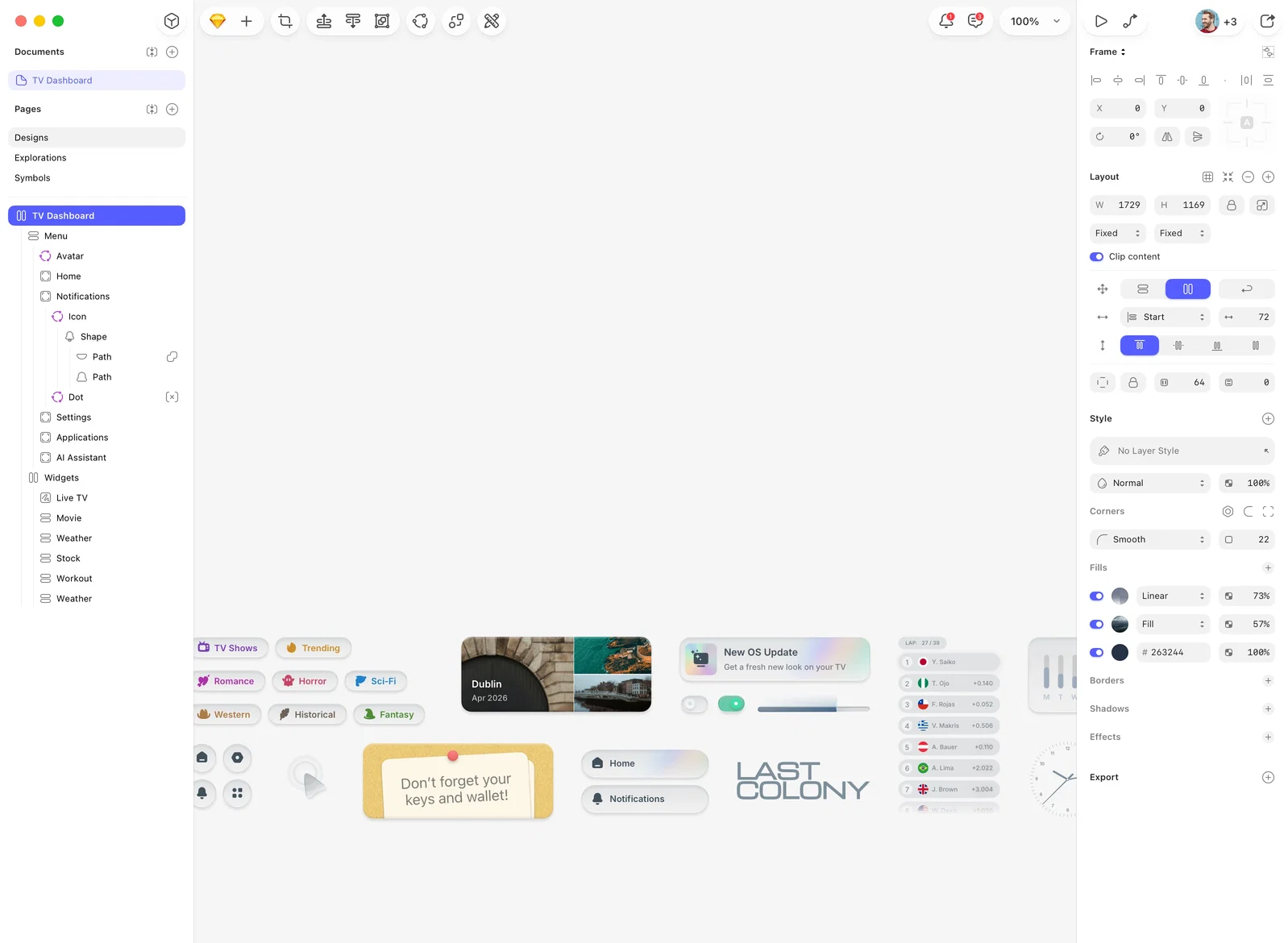Open the Symbols page
The image size is (1288, 943).
97,178
